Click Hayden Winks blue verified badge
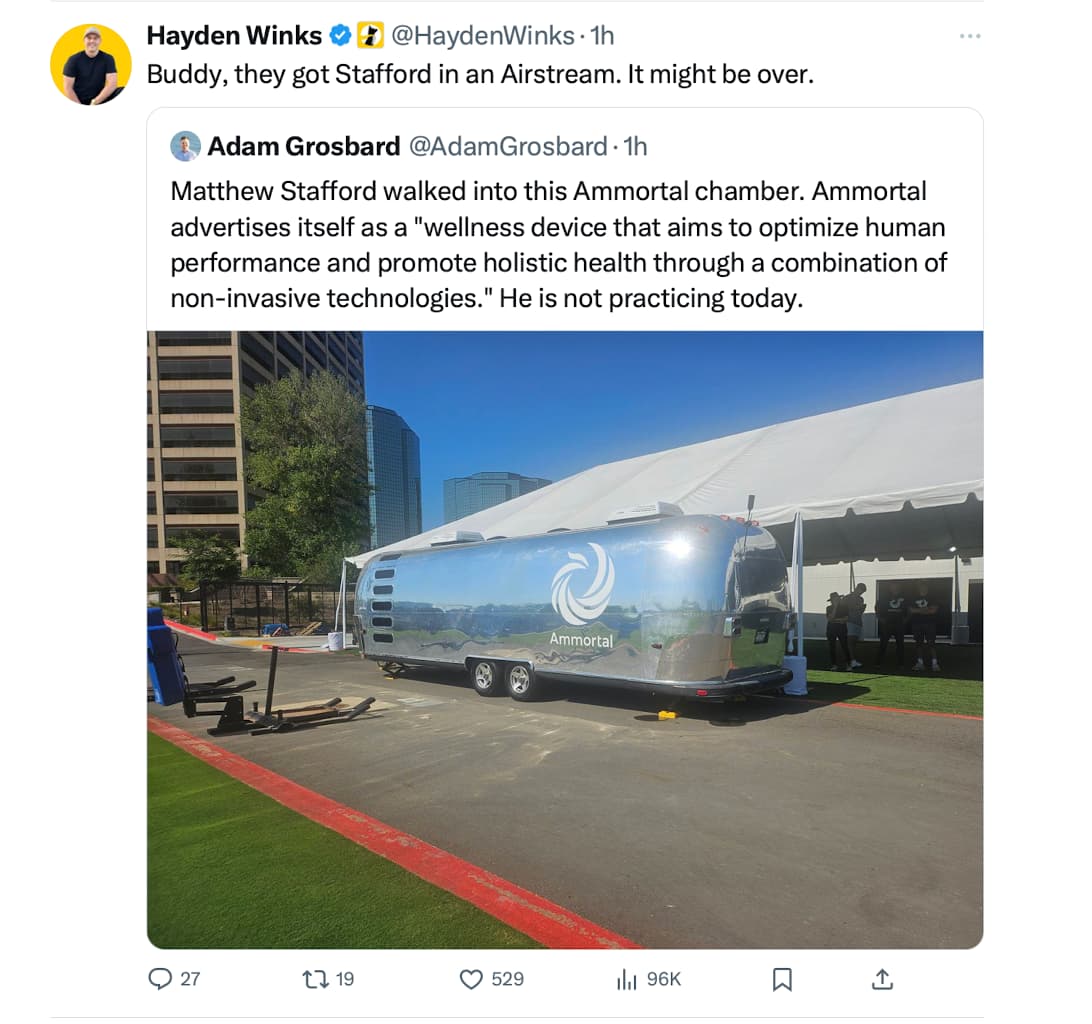This screenshot has width=1092, height=1024. tap(340, 35)
